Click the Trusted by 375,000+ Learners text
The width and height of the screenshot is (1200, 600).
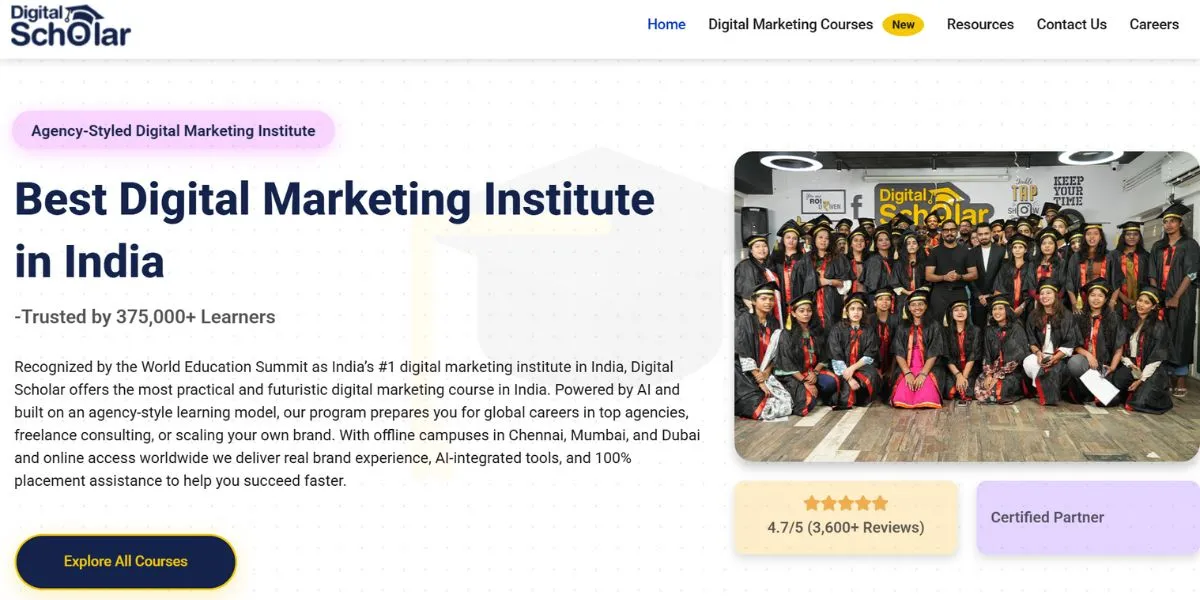pos(144,316)
